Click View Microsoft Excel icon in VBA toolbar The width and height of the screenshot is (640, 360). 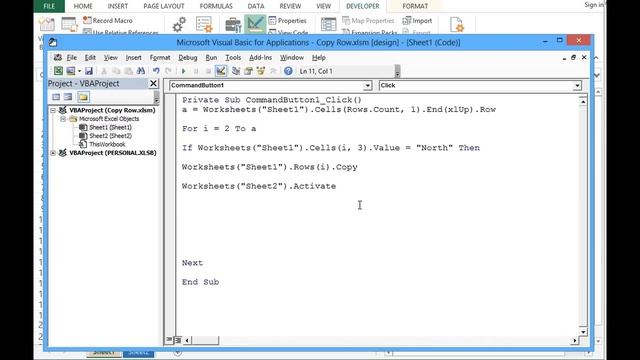pyautogui.click(x=58, y=71)
